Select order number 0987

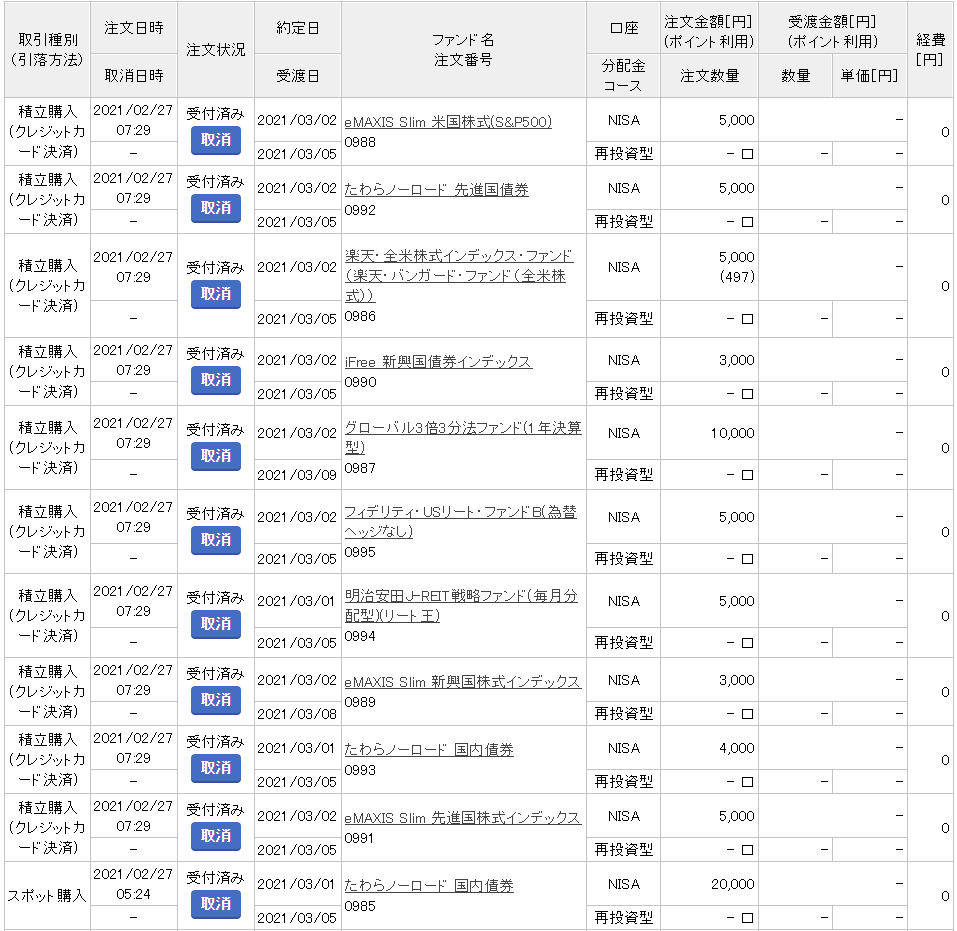coord(360,468)
